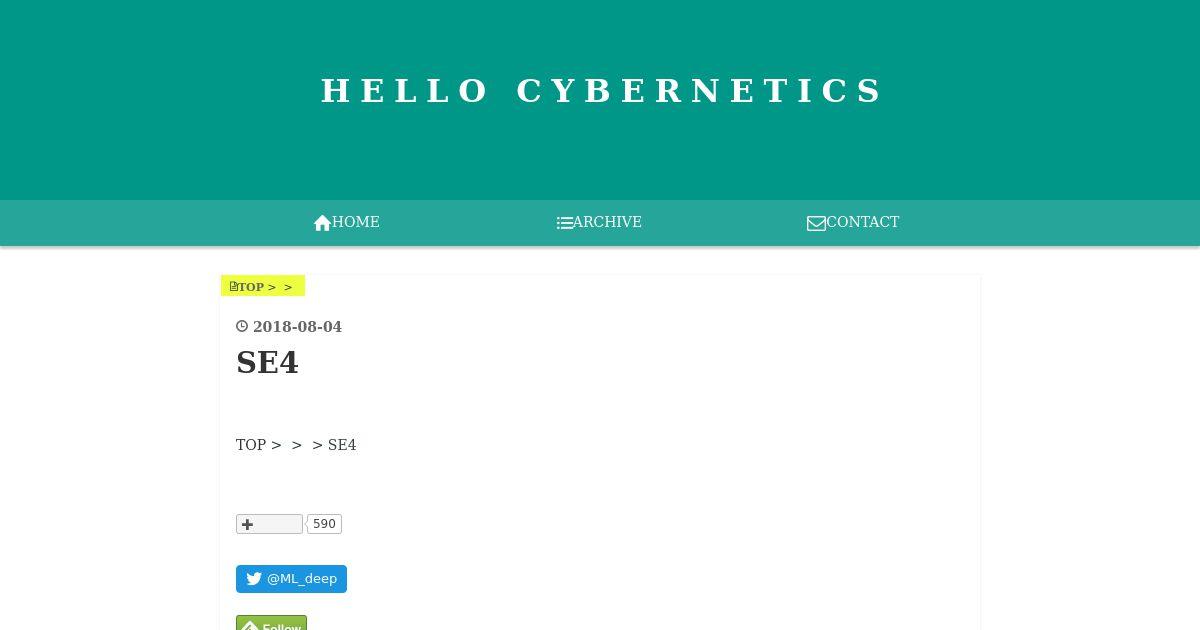The height and width of the screenshot is (630, 1200).
Task: Click TOP in the yellow breadcrumb
Action: pos(251,287)
